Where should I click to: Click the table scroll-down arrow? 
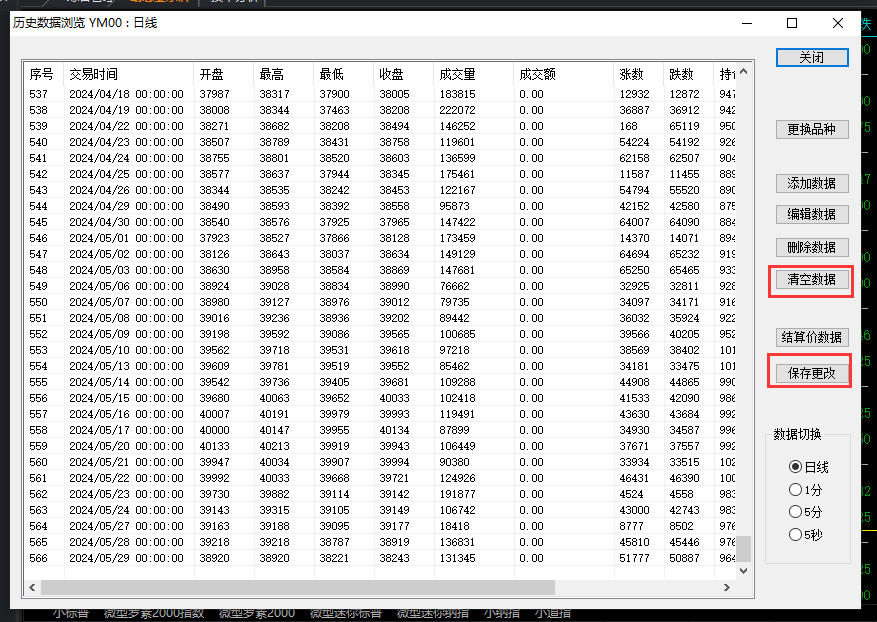tap(743, 571)
